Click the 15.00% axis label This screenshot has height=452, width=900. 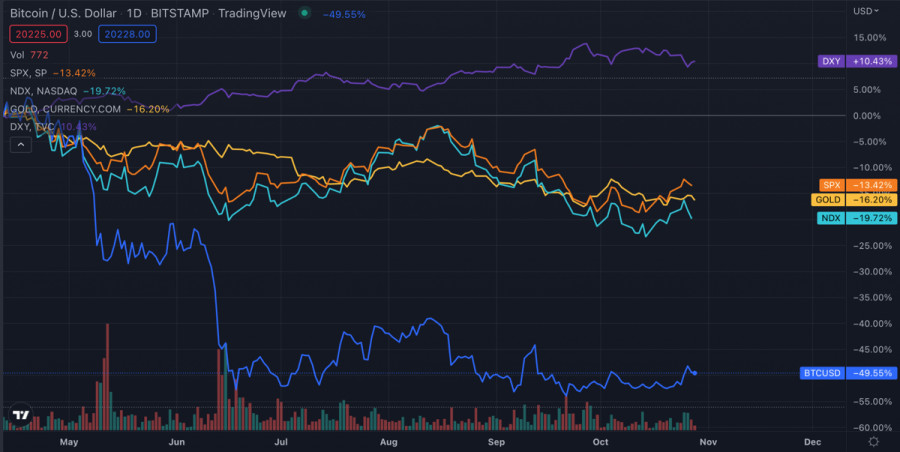pyautogui.click(x=870, y=37)
